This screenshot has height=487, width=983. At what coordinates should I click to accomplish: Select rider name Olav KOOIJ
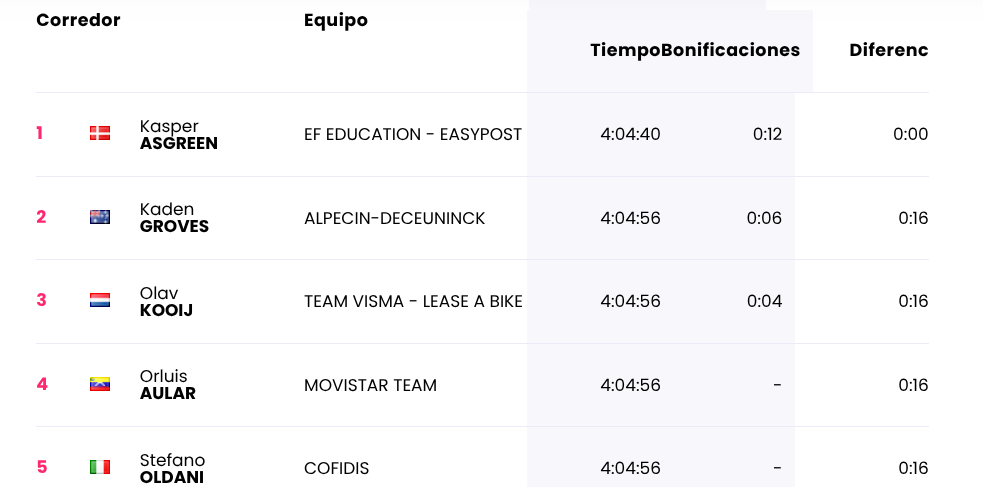(166, 301)
